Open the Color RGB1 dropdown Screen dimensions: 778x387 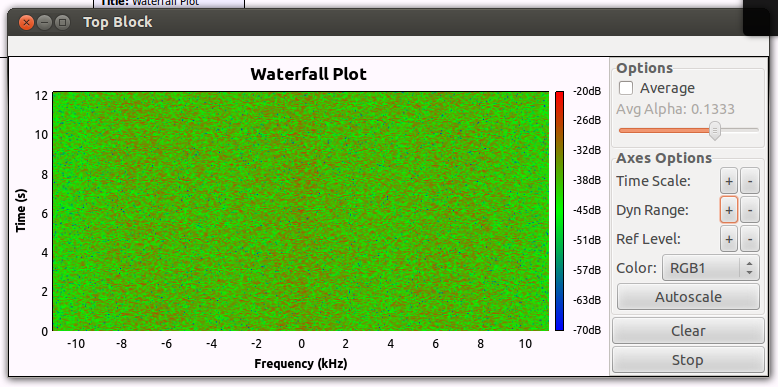tap(711, 268)
